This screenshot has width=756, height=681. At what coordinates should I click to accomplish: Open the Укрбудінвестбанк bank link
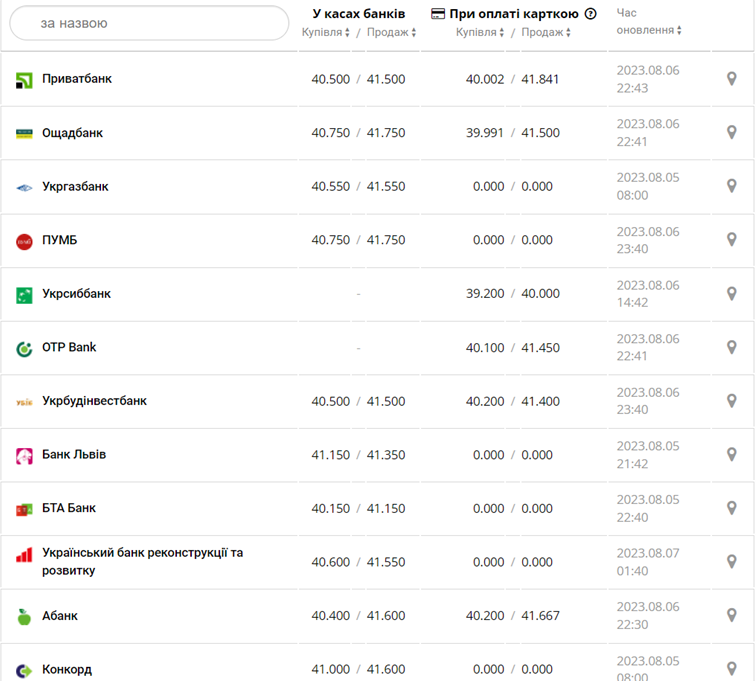[x=94, y=401]
